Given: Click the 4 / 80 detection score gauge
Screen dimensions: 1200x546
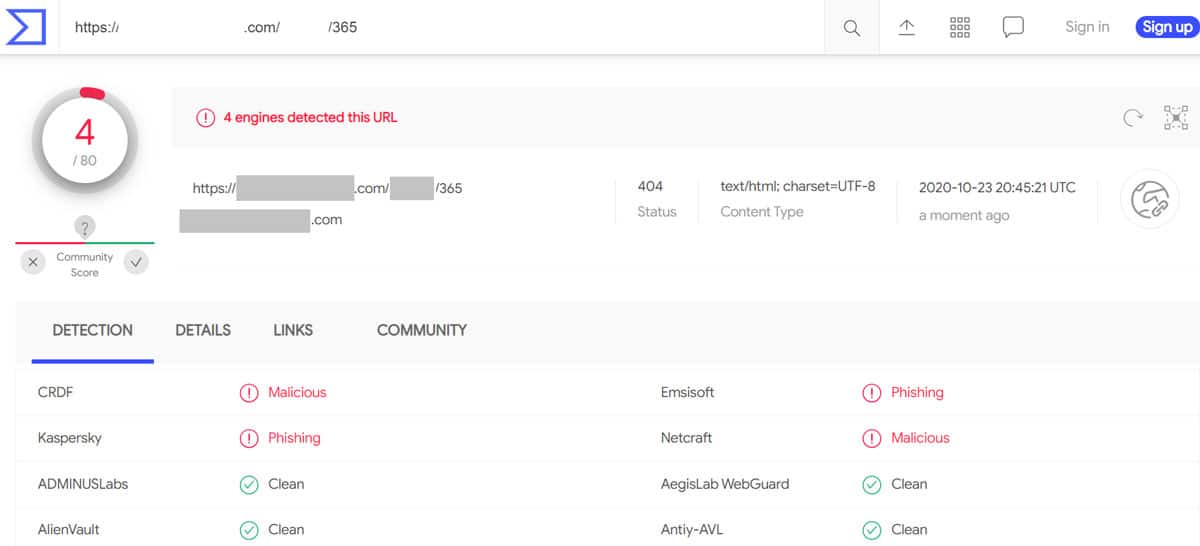Looking at the screenshot, I should tap(84, 141).
